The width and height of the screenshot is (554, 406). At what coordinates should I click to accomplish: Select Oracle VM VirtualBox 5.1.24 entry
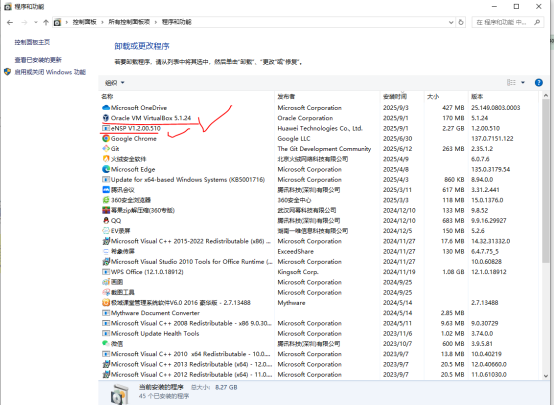(x=319, y=118)
